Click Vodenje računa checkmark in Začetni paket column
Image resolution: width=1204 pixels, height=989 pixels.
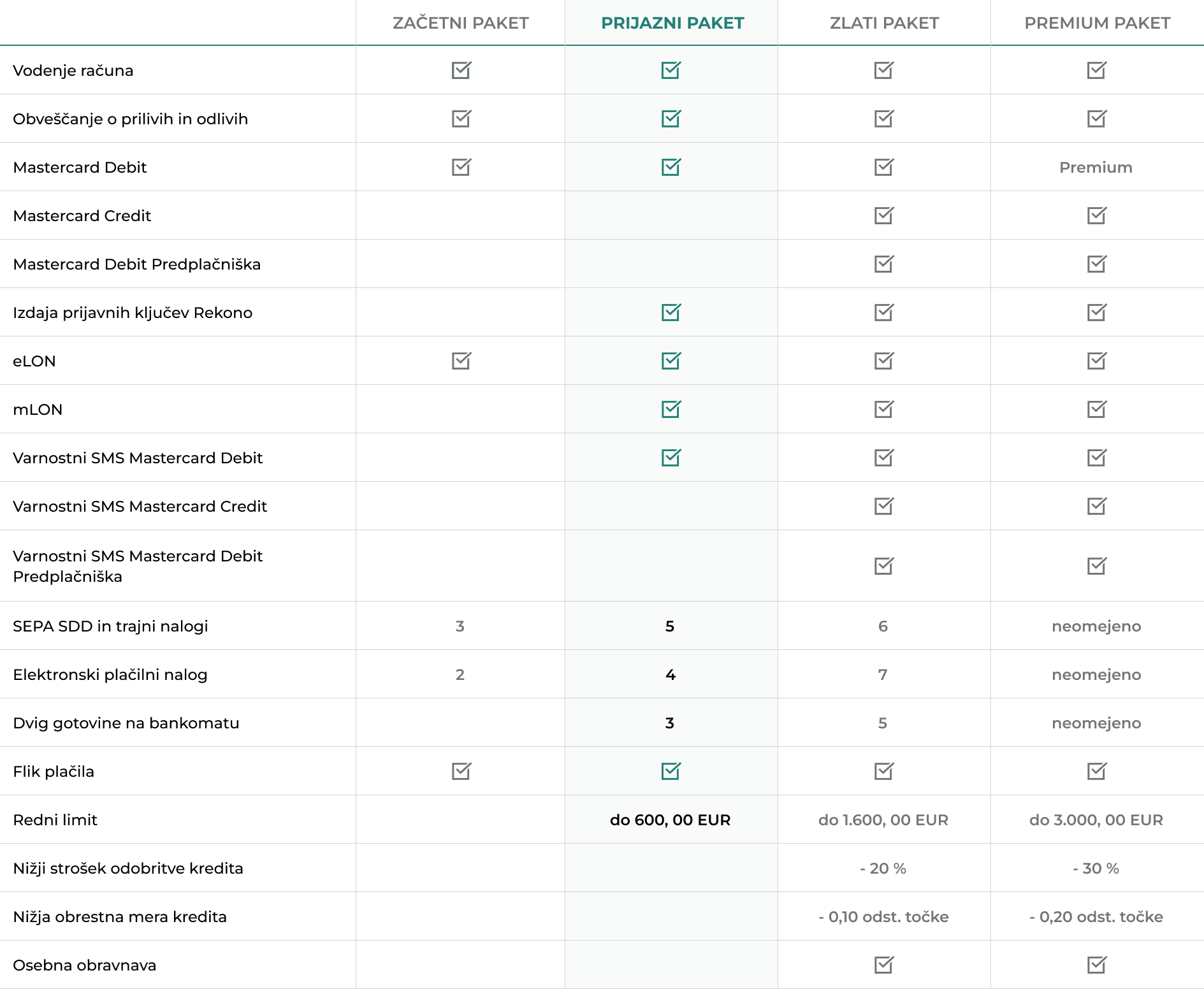point(461,70)
